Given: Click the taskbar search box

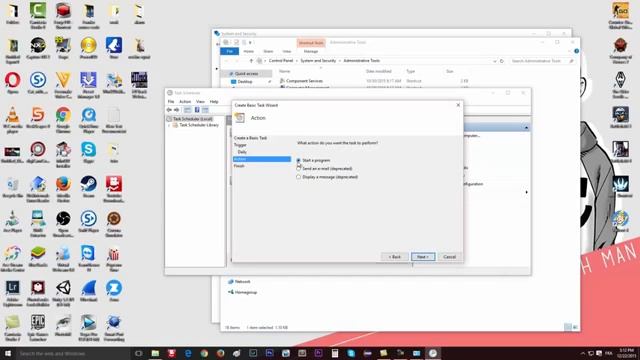Looking at the screenshot, I should (x=73, y=353).
